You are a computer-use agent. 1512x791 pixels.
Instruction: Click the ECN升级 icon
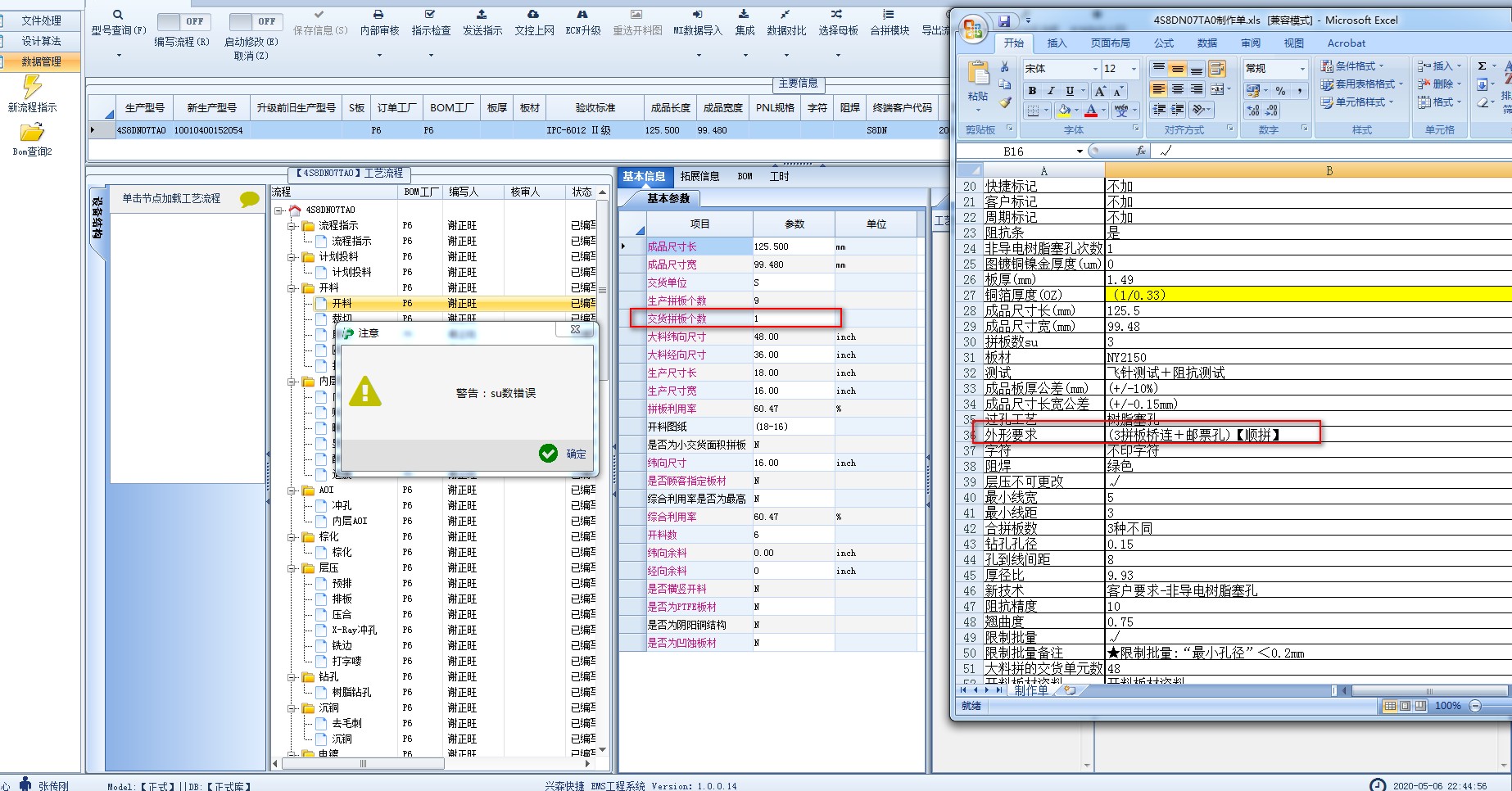[x=582, y=15]
